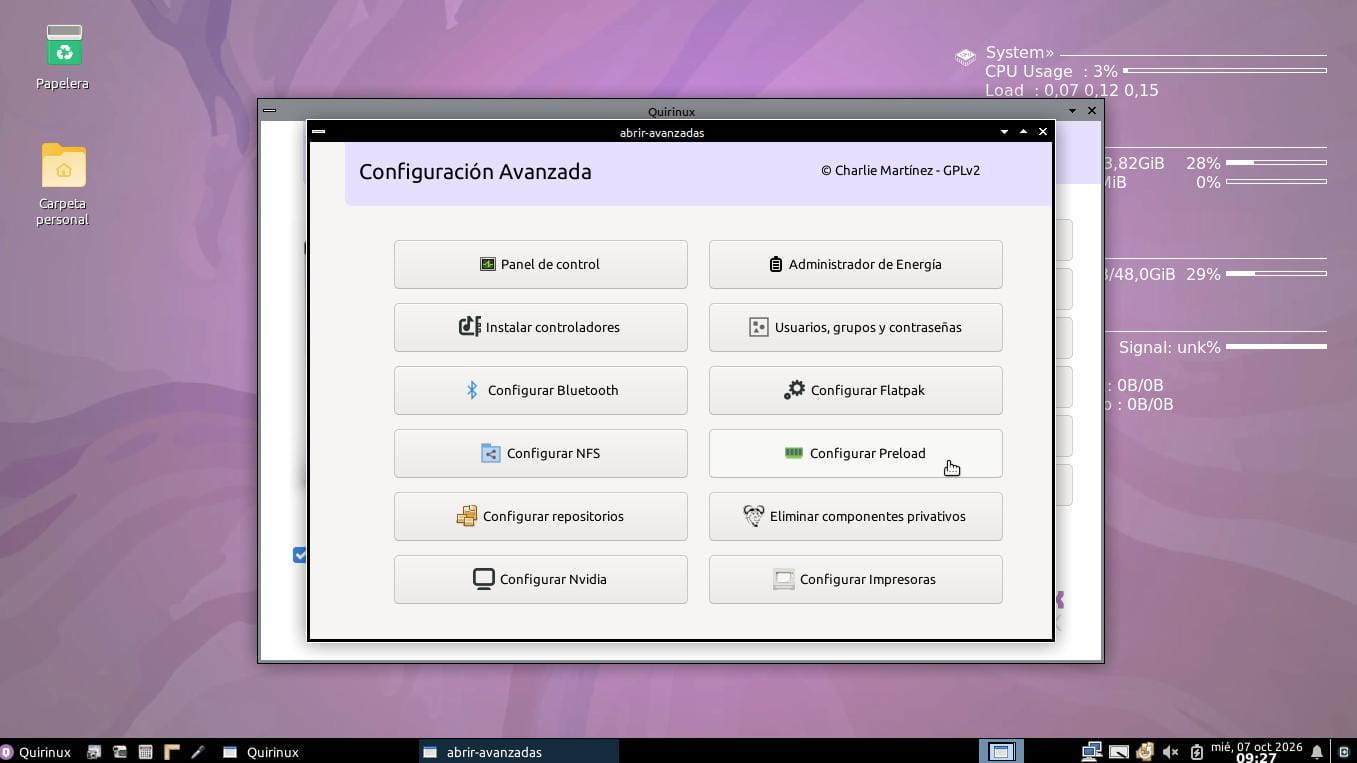
Task: Click the Bluetooth icon on Configurar Bluetooth
Action: 472,390
